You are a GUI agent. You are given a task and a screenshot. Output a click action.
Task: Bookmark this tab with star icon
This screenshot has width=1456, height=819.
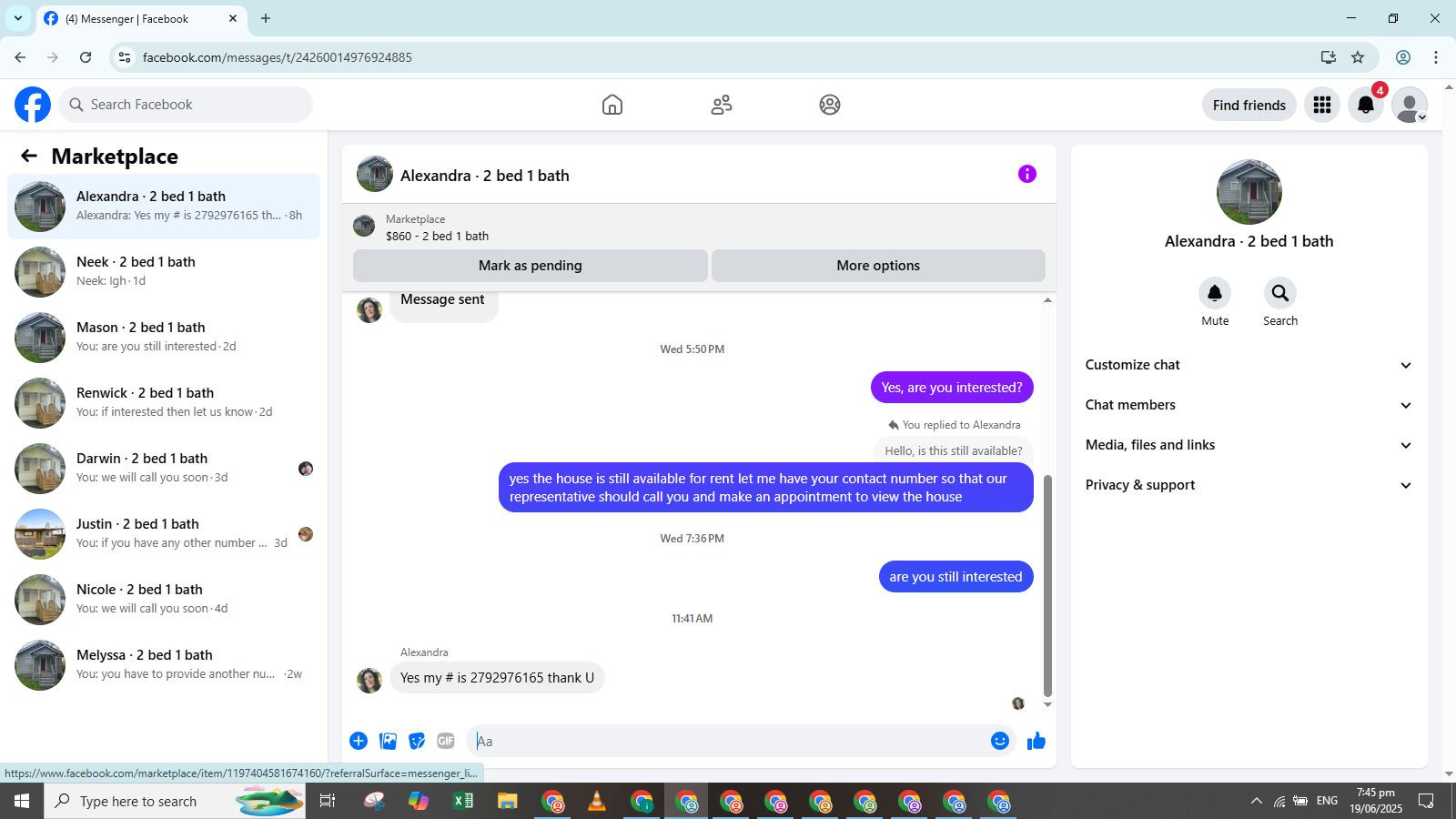click(1358, 57)
